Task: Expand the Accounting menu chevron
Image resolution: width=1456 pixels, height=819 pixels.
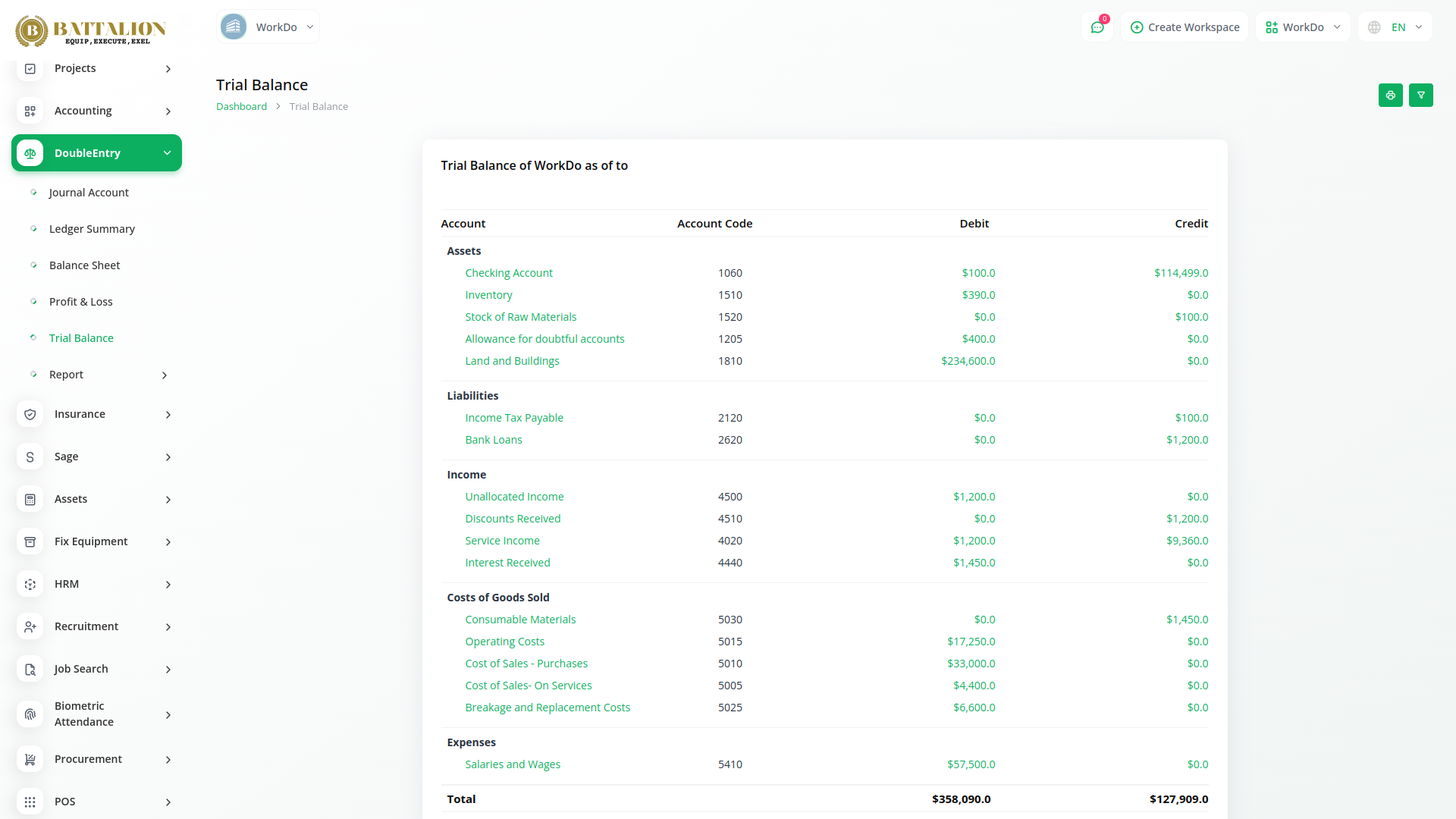Action: 168,111
